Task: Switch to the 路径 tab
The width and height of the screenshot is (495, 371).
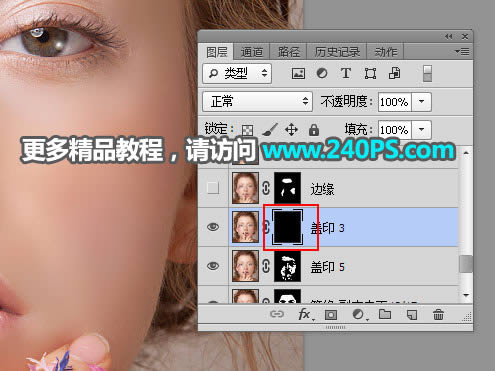Action: coord(289,52)
